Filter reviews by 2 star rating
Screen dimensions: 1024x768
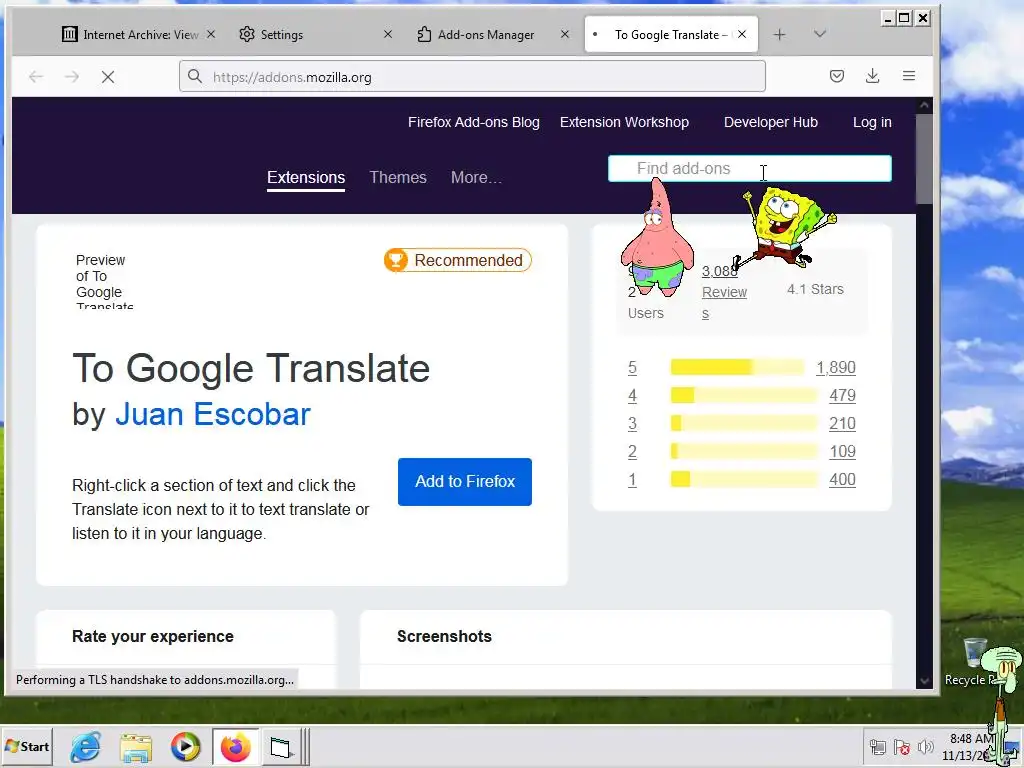pos(632,452)
